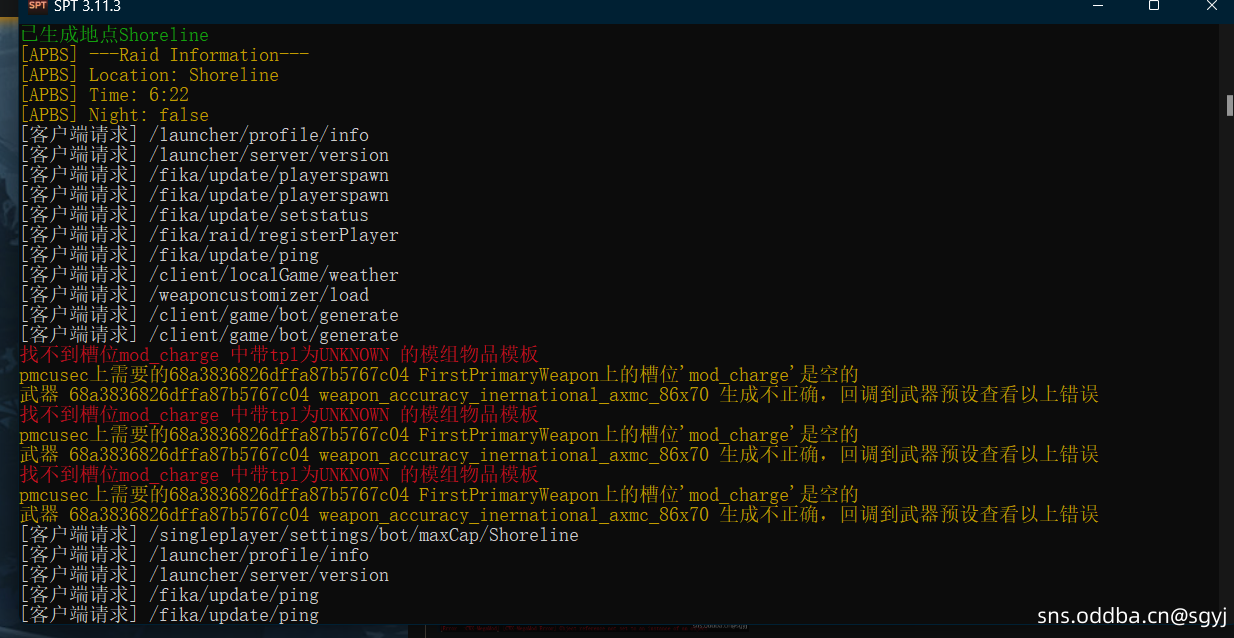Select the "/fika/raid/registerPlayer" request line
The height and width of the screenshot is (638, 1234).
click(x=210, y=235)
